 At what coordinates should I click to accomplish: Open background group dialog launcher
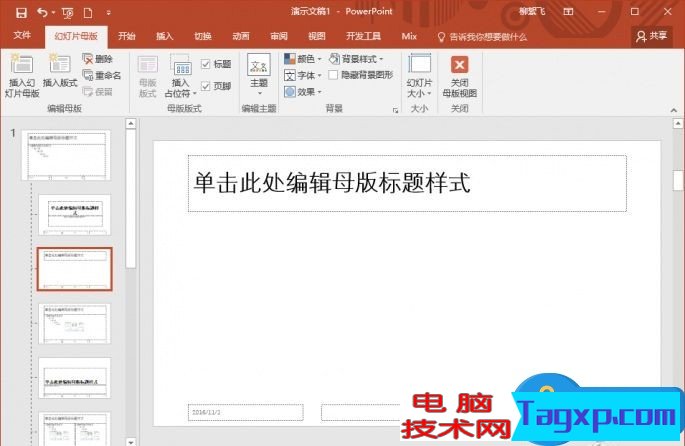[395, 111]
